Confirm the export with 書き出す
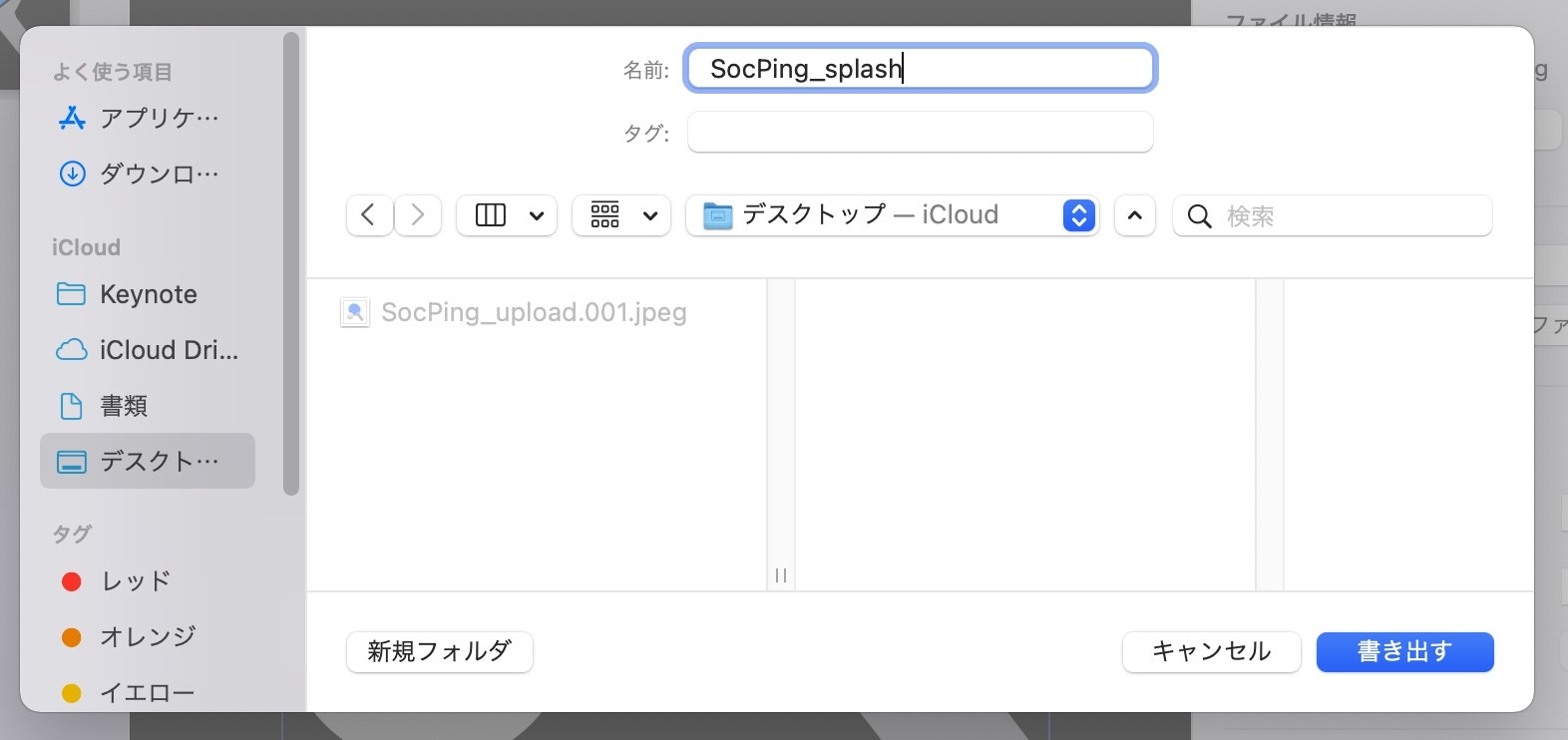The height and width of the screenshot is (740, 1568). (x=1405, y=652)
